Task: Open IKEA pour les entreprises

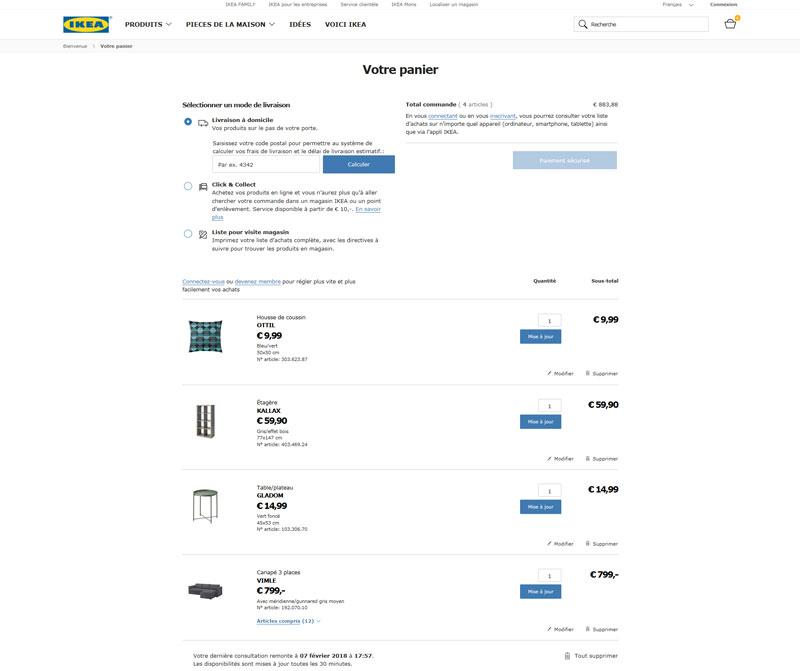Action: (298, 5)
